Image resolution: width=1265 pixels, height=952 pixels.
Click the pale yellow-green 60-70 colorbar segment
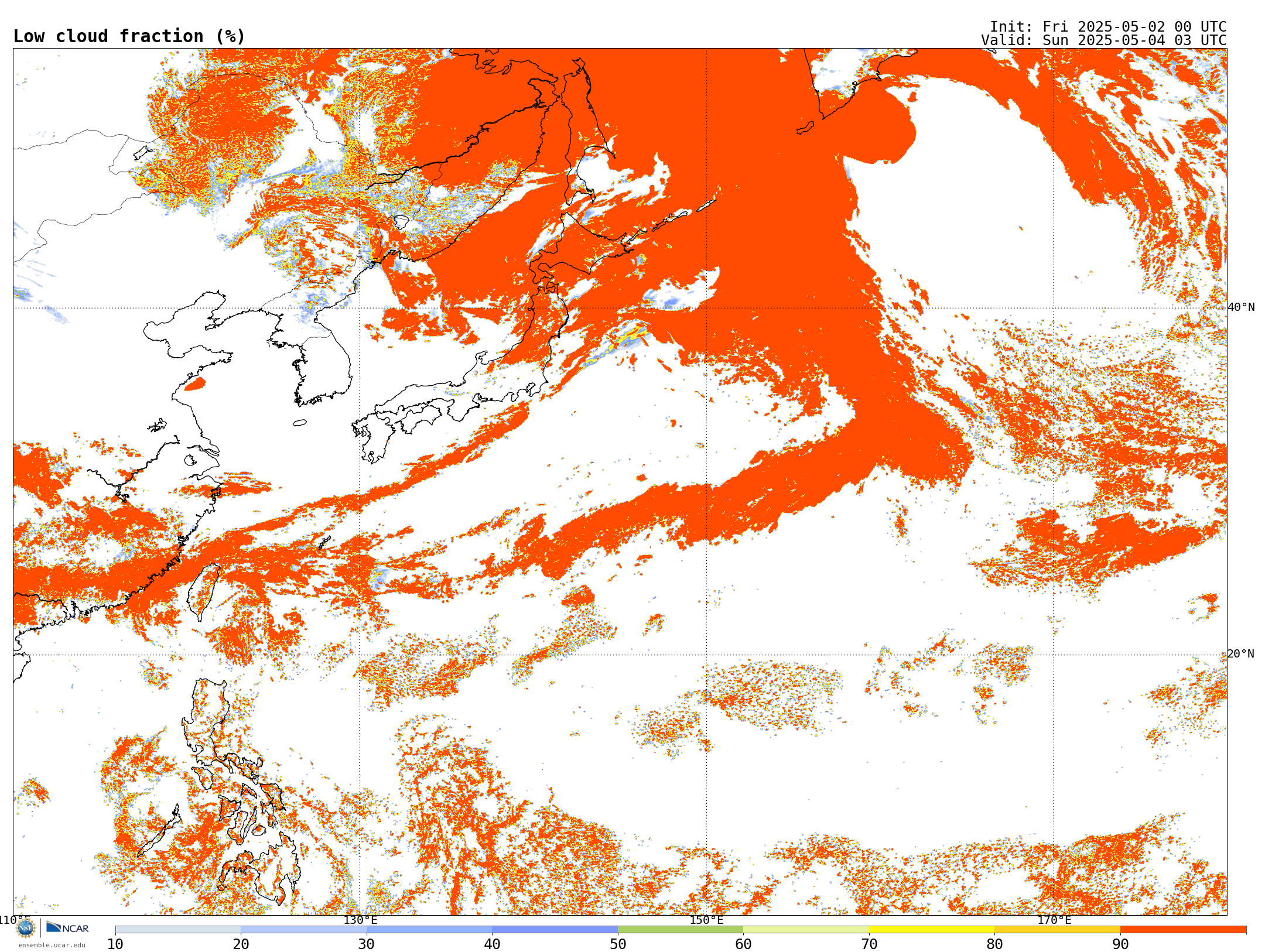[x=806, y=930]
